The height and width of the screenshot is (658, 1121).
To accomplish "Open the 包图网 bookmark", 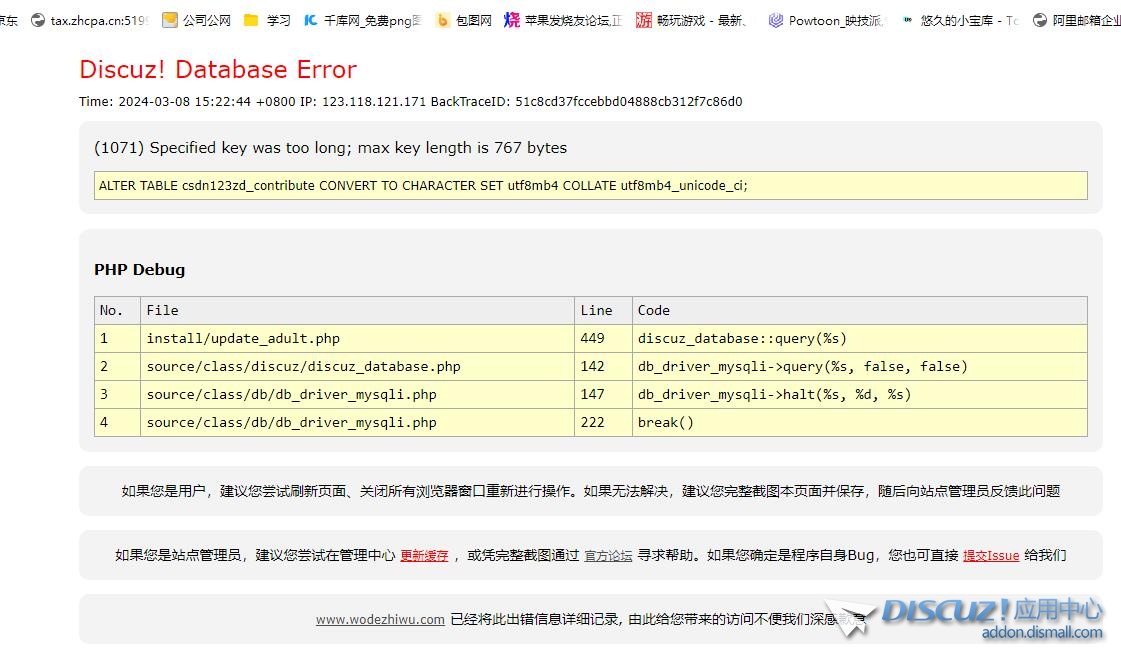I will pyautogui.click(x=464, y=20).
